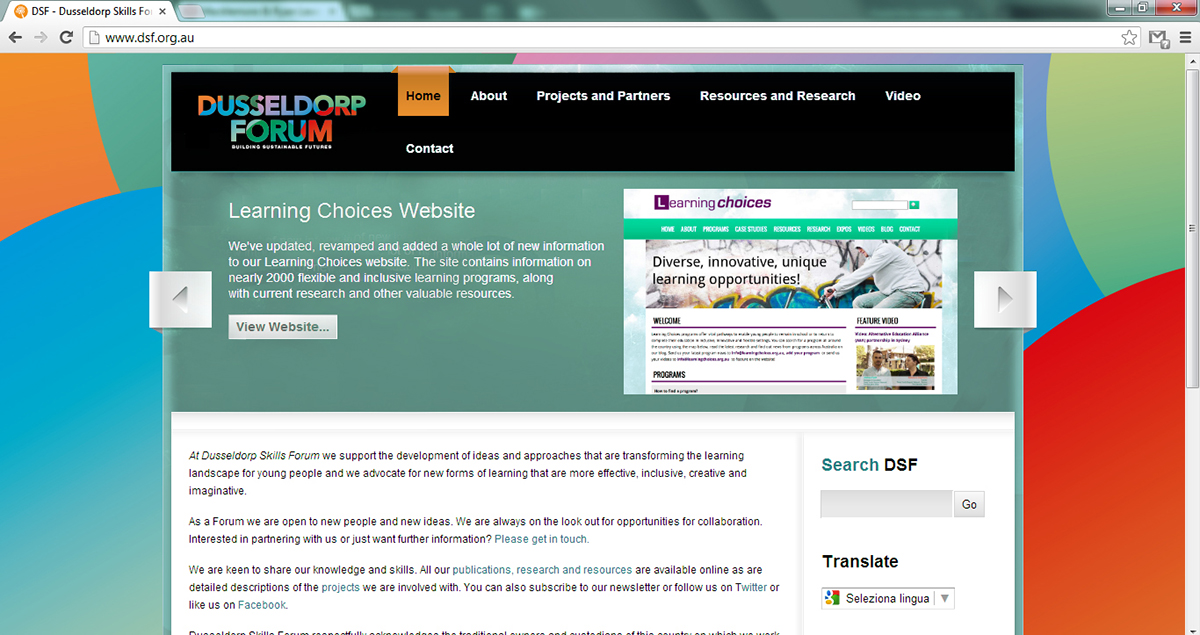
Task: Show the previous slide with left arrow
Action: [x=180, y=299]
